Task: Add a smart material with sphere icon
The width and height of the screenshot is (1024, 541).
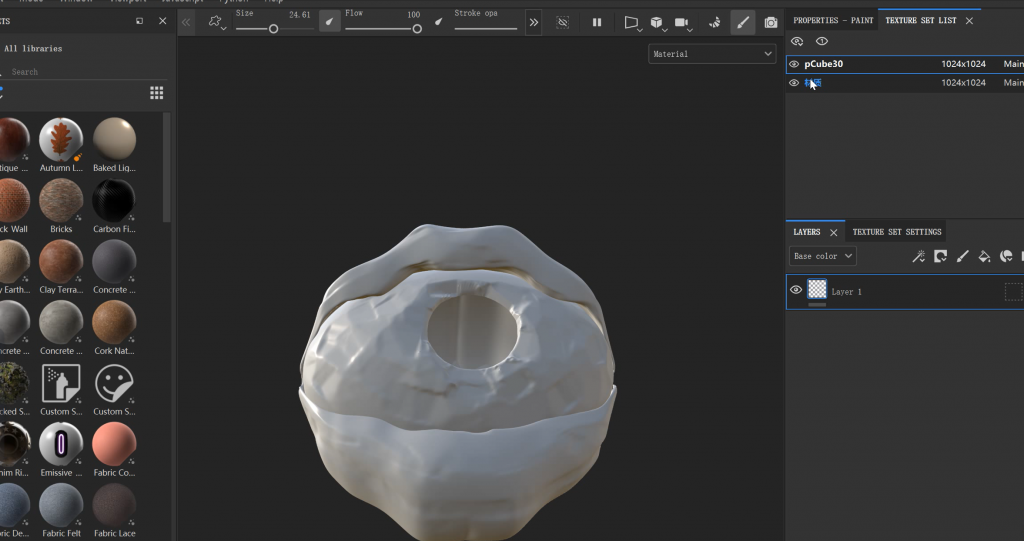Action: pyautogui.click(x=1006, y=256)
